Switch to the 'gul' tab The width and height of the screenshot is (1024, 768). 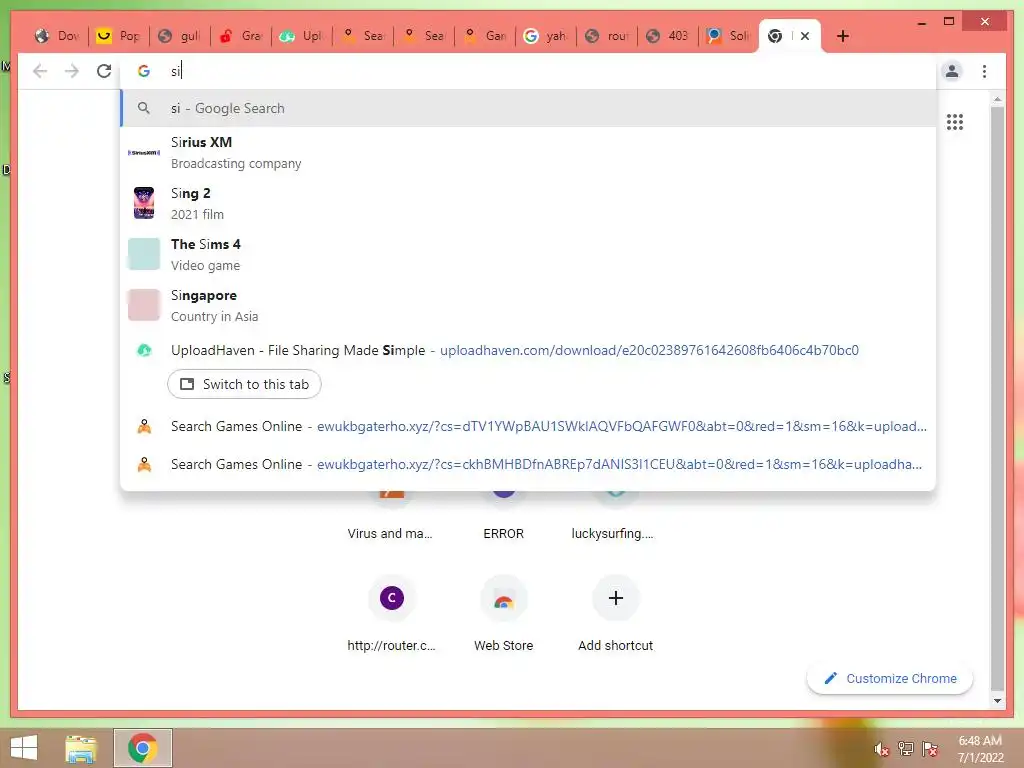point(180,36)
